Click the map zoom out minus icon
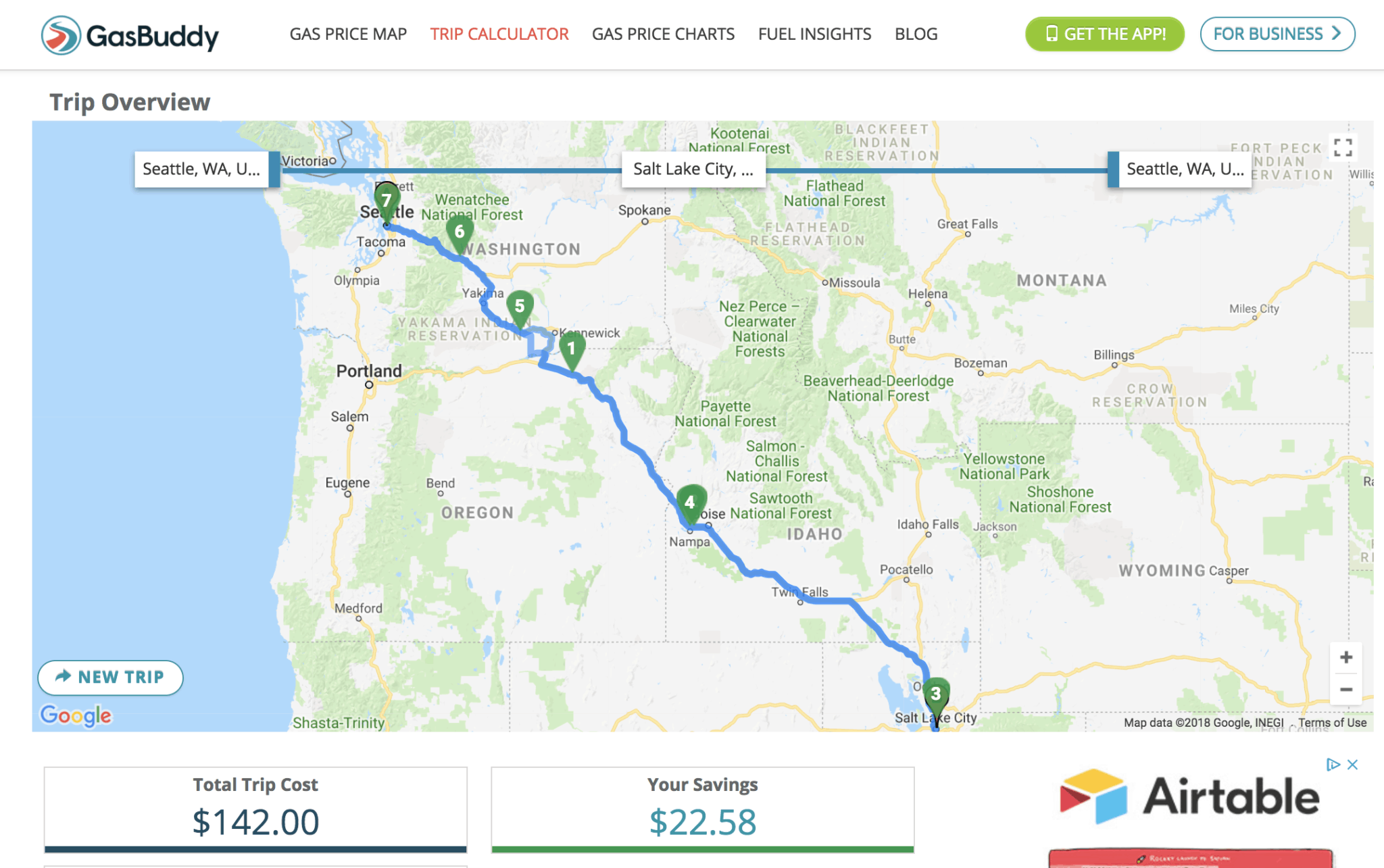Image resolution: width=1384 pixels, height=868 pixels. (x=1348, y=690)
